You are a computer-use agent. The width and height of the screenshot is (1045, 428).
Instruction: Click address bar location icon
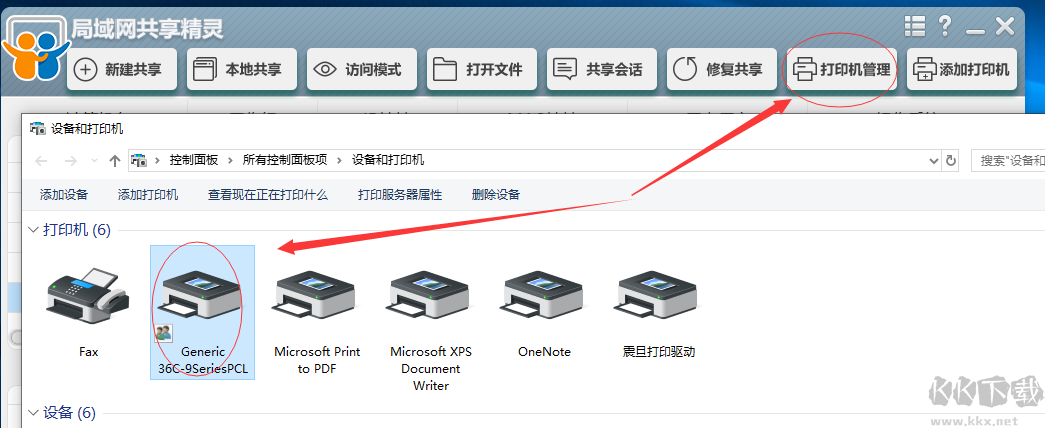[139, 160]
